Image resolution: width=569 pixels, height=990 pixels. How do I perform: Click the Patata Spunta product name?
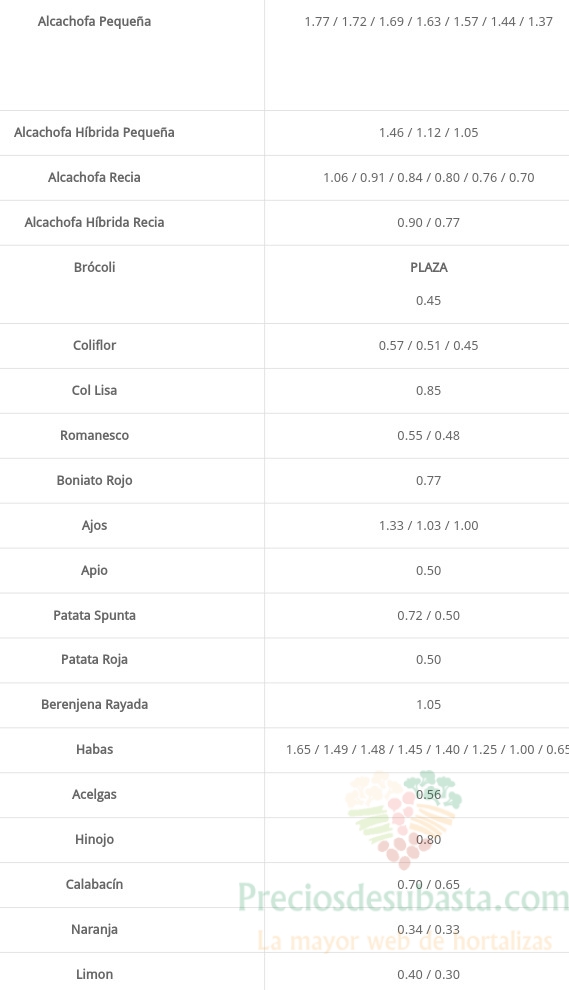tap(94, 616)
